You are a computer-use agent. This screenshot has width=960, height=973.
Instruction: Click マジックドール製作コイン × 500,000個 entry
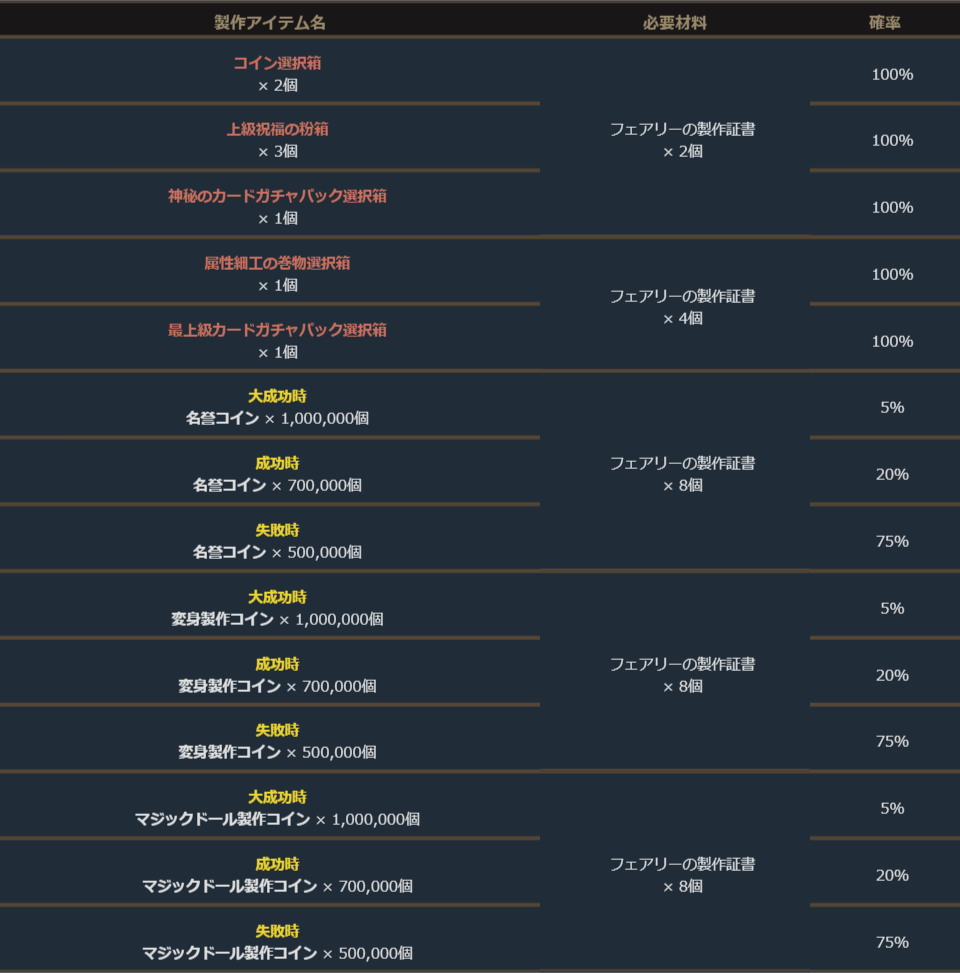277,953
